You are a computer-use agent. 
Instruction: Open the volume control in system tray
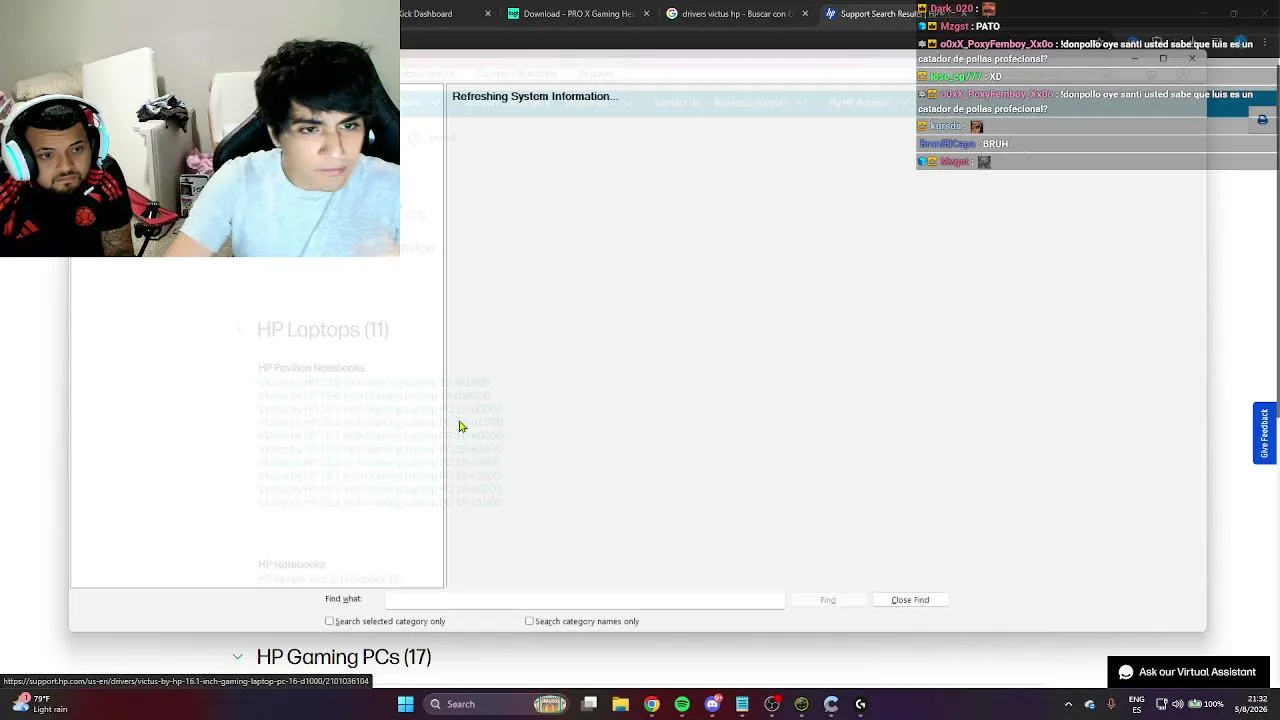tap(1178, 704)
